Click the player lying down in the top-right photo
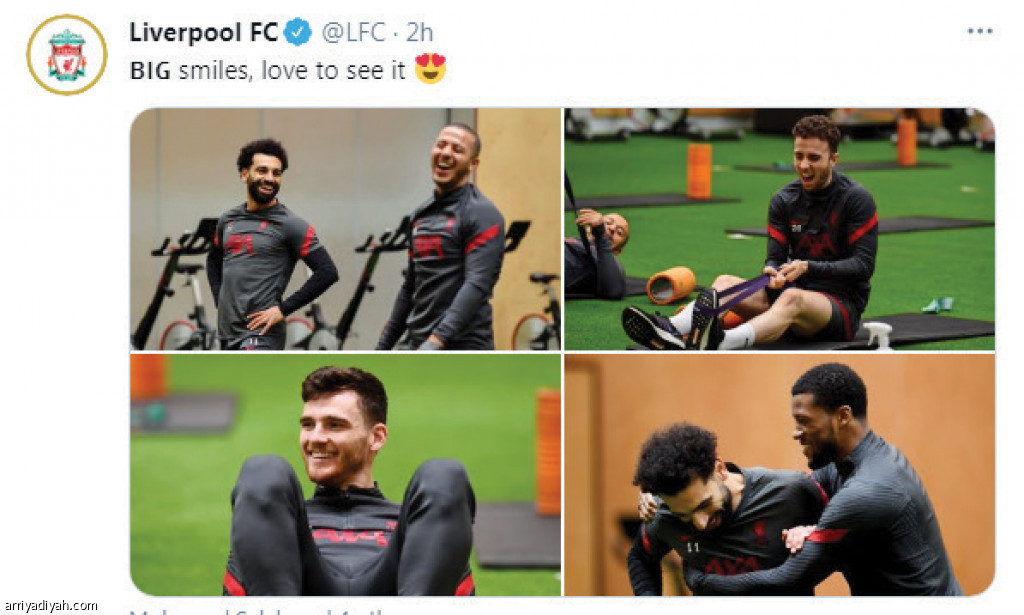The height and width of the screenshot is (615, 1024). (x=596, y=251)
